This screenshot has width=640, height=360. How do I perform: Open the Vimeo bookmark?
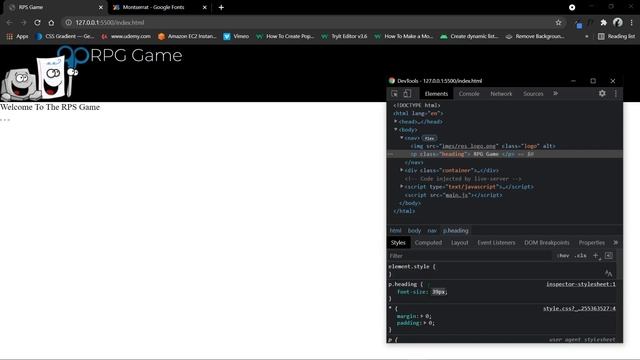point(236,36)
